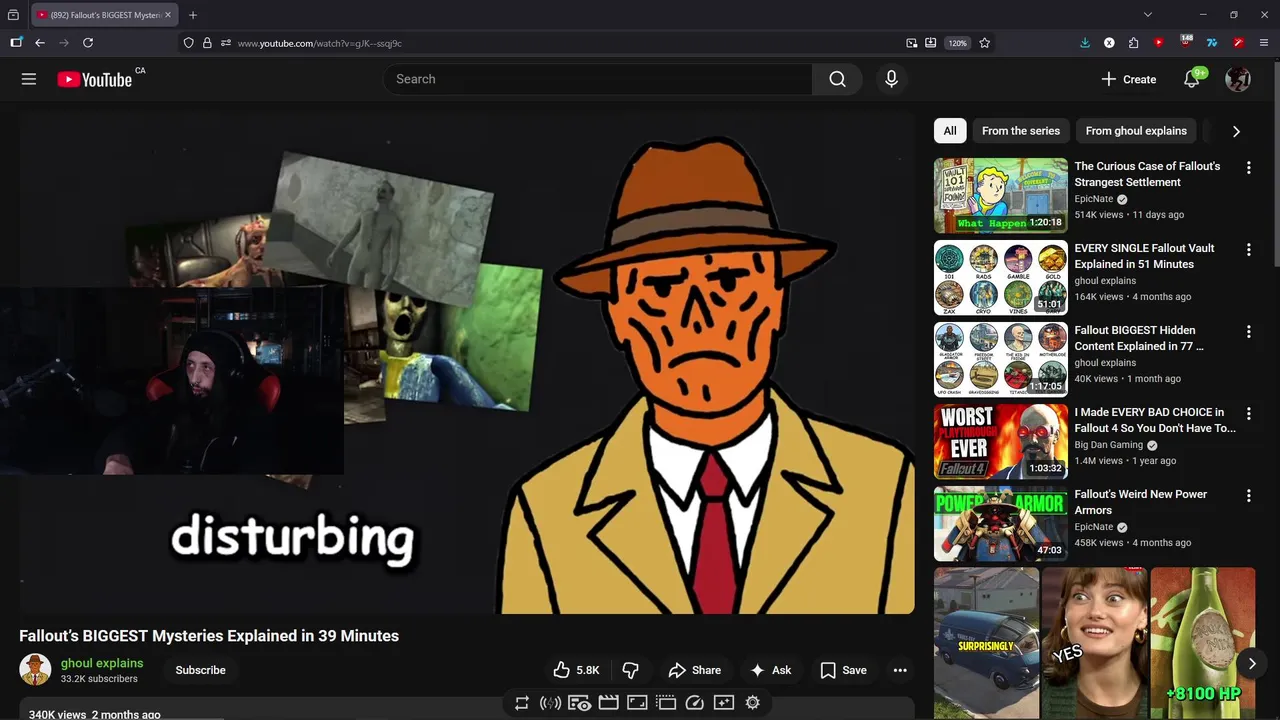Bookmark this page with star icon

click(x=985, y=43)
